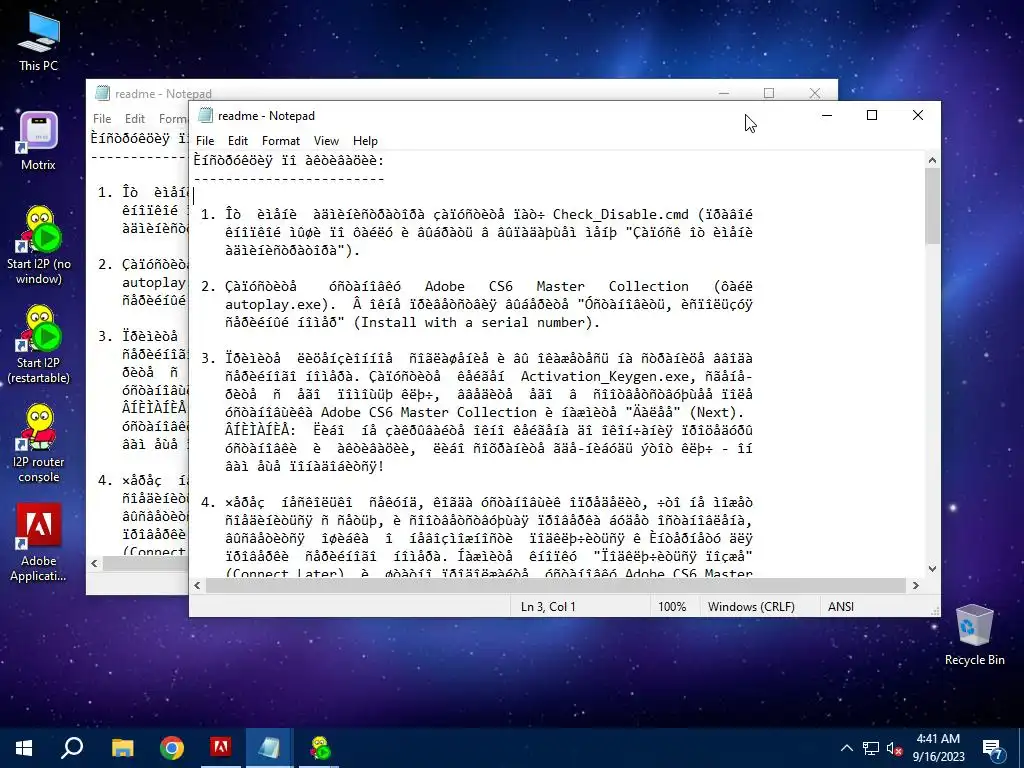Select Start I2P (no window) shortcut
The image size is (1024, 768).
point(39,246)
